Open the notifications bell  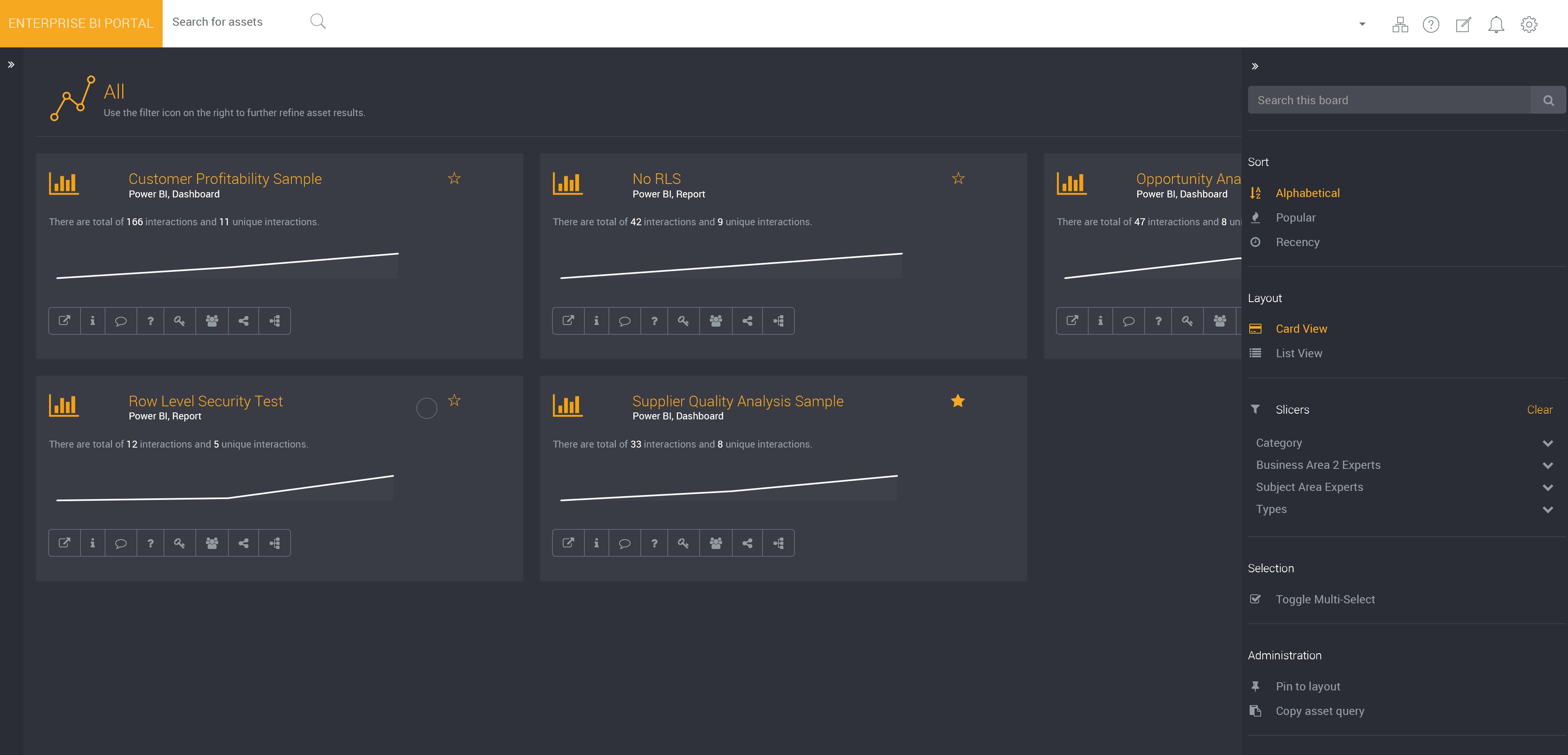pyautogui.click(x=1496, y=25)
